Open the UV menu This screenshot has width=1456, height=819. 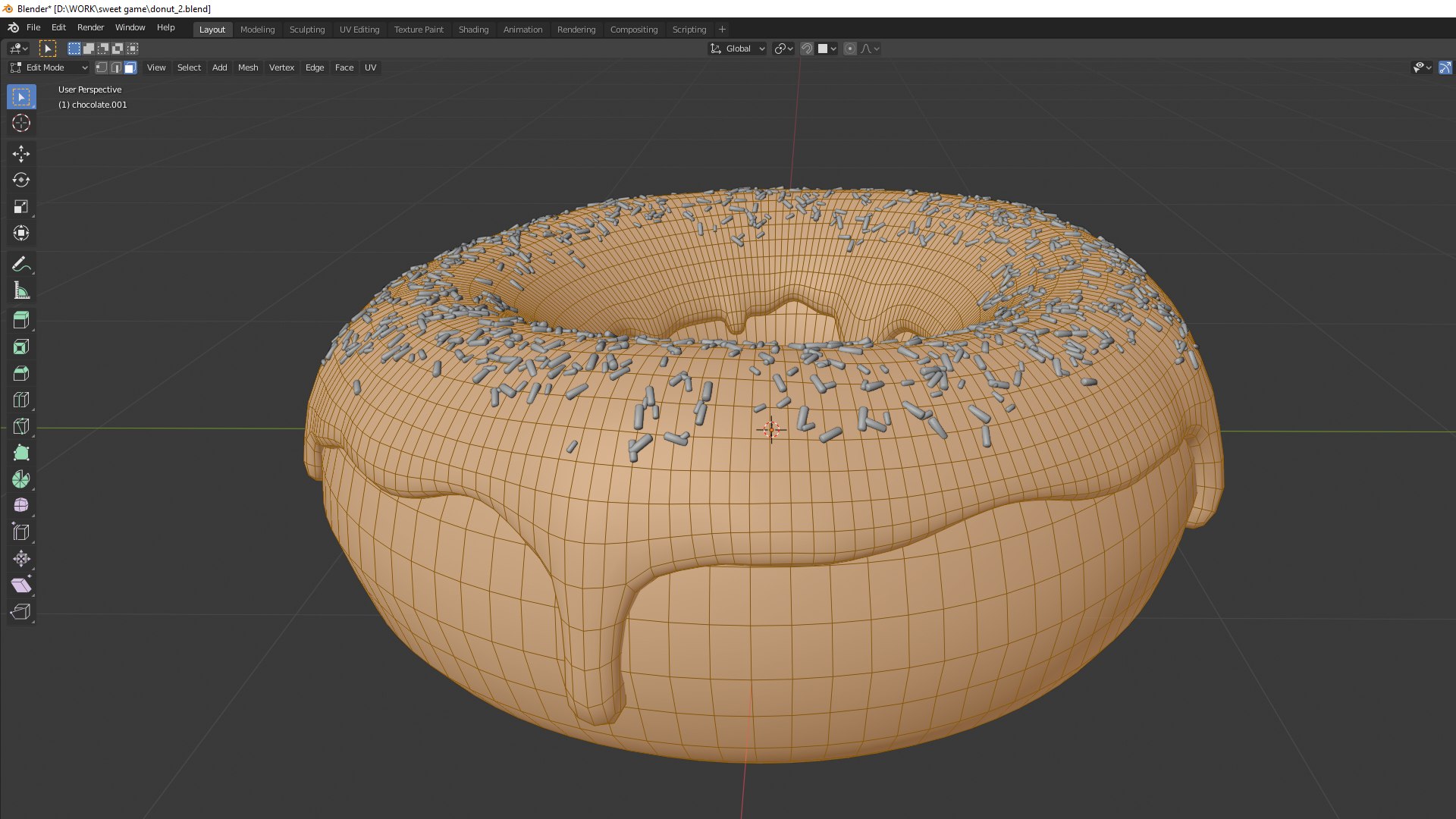[370, 67]
